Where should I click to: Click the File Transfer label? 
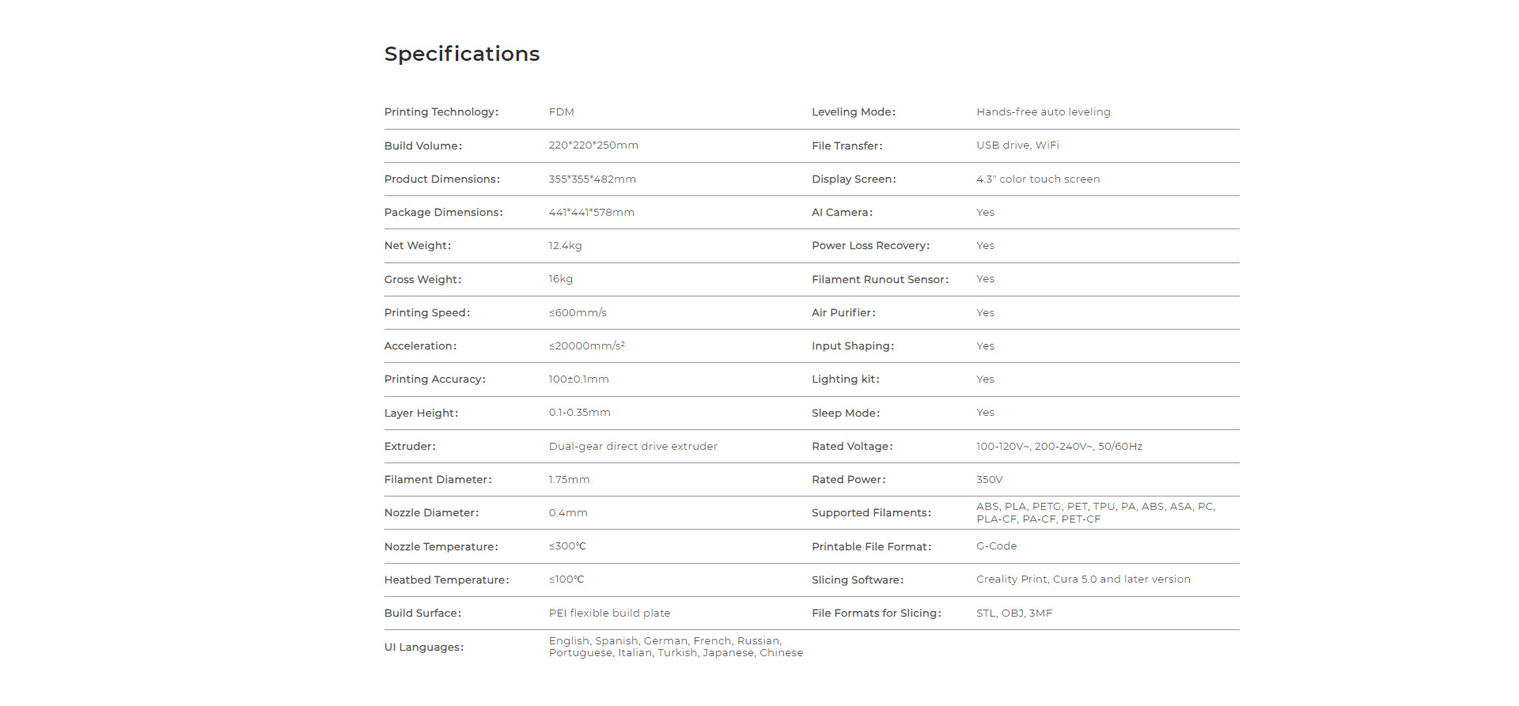pyautogui.click(x=847, y=146)
